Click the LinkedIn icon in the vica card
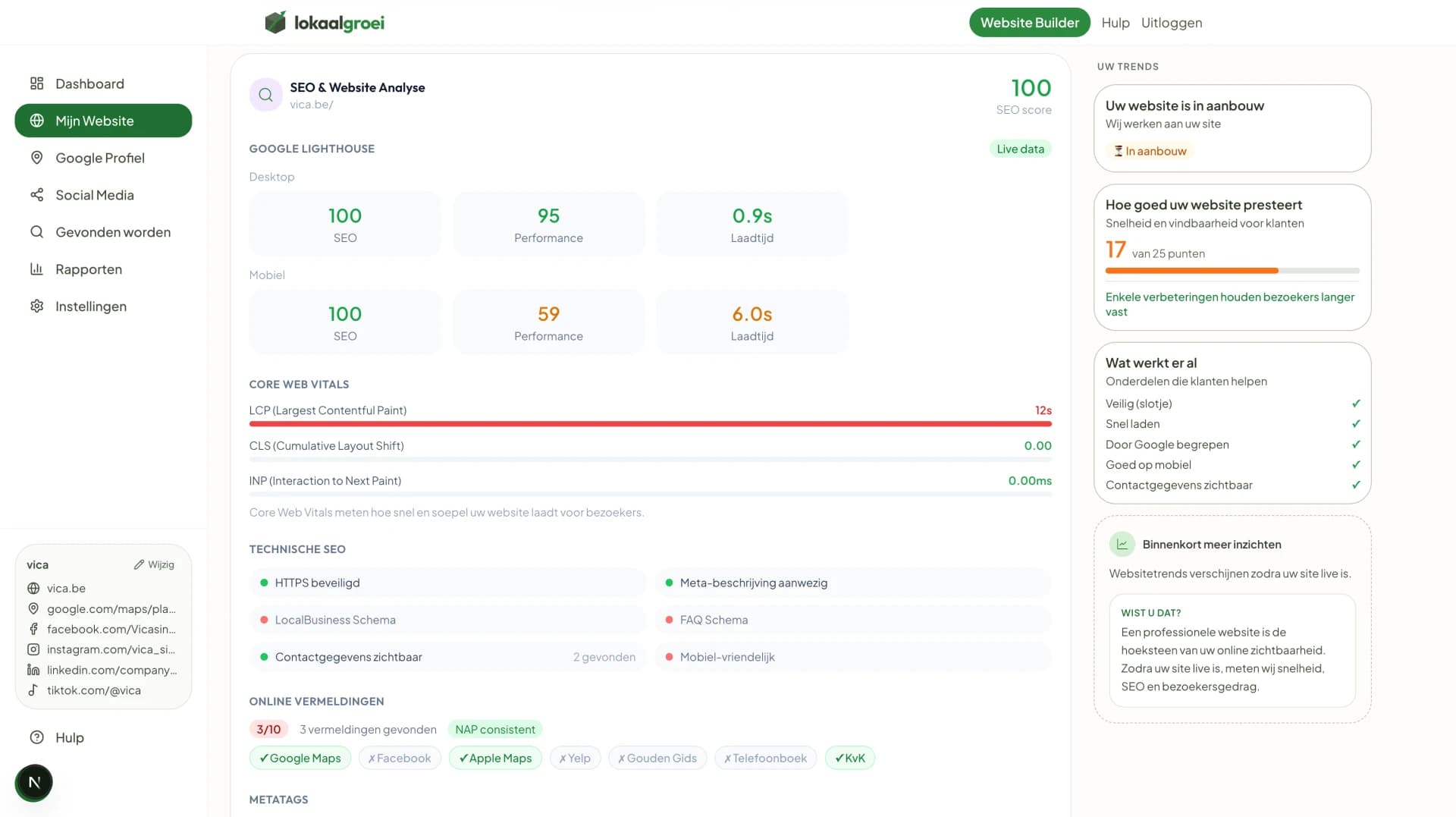Image resolution: width=1456 pixels, height=817 pixels. click(33, 671)
